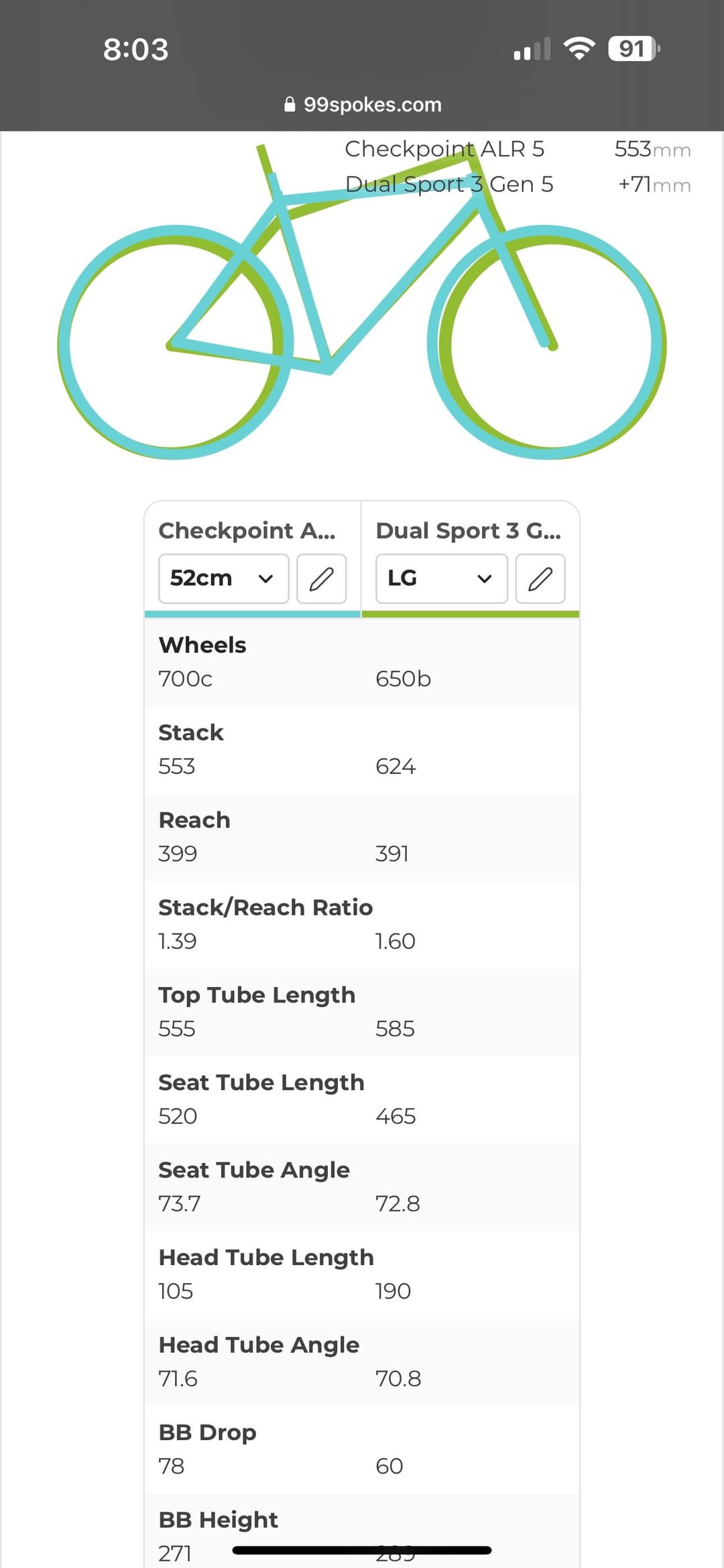Tap the Dual Sport 3 G... column header
This screenshot has width=724, height=1568.
468,531
